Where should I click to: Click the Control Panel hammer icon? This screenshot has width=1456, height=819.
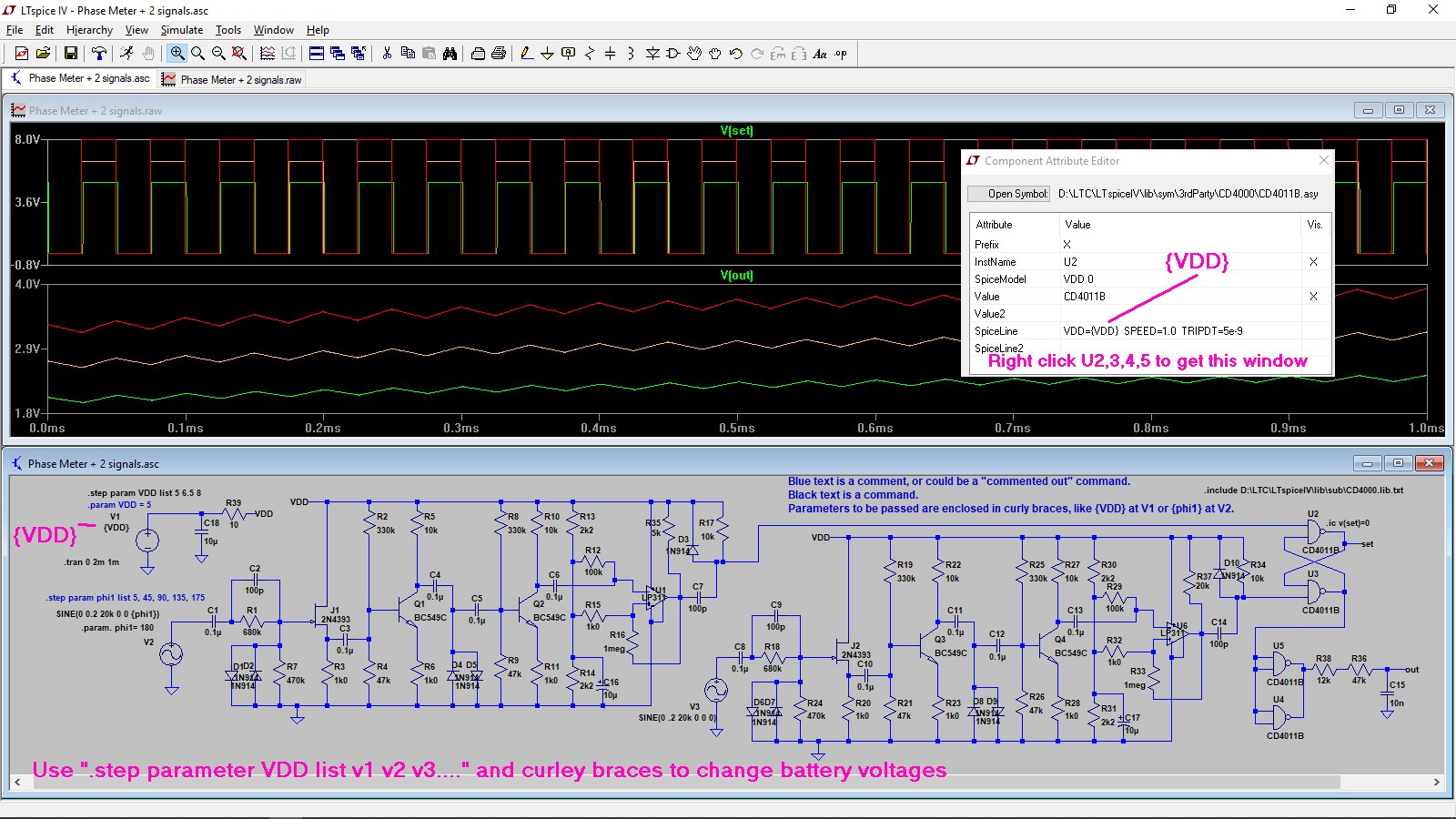99,54
